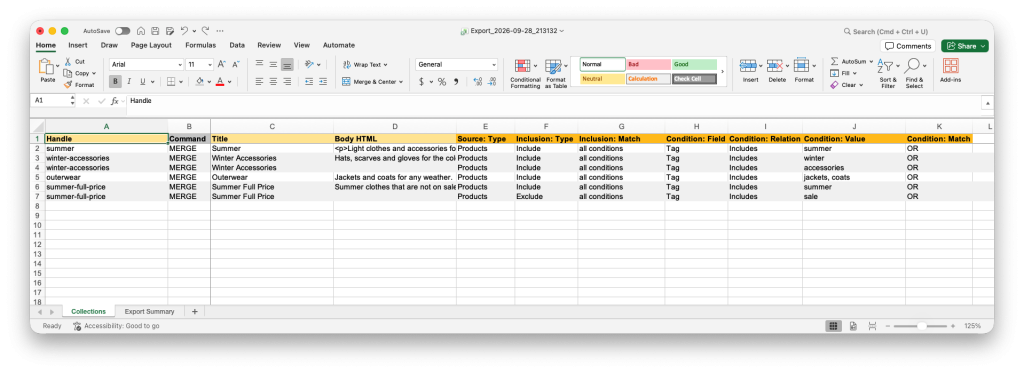This screenshot has width=1024, height=373.
Task: Click the Save floppy disk icon
Action: [x=155, y=31]
